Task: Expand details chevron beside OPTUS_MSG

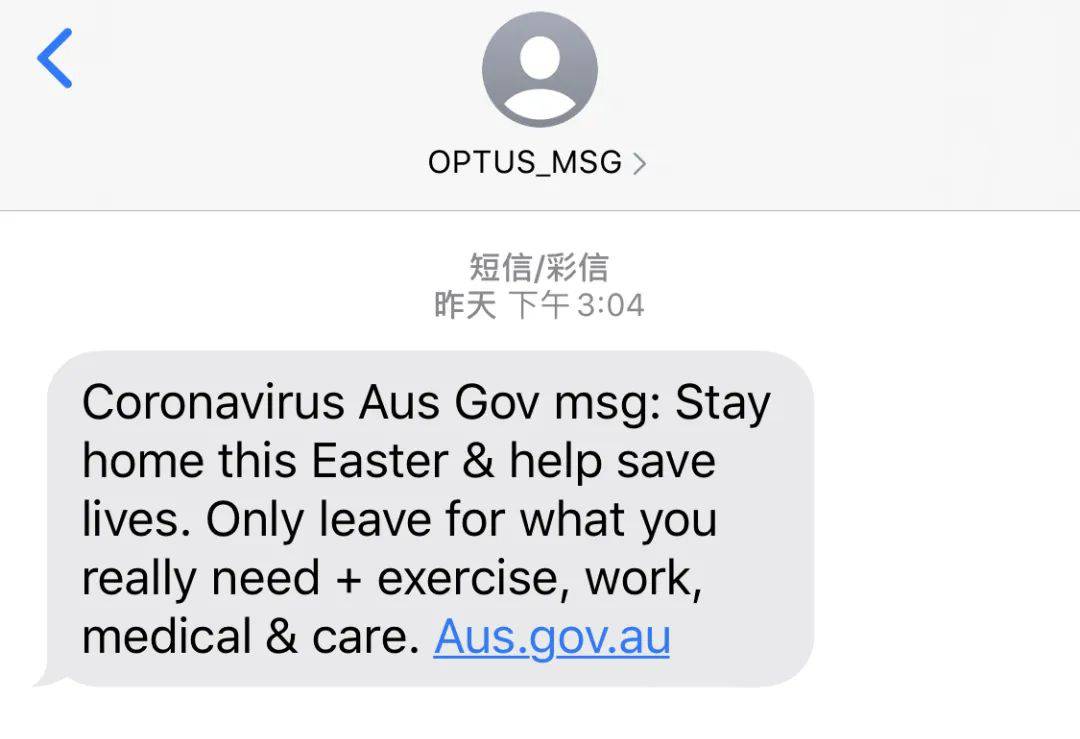Action: point(639,163)
